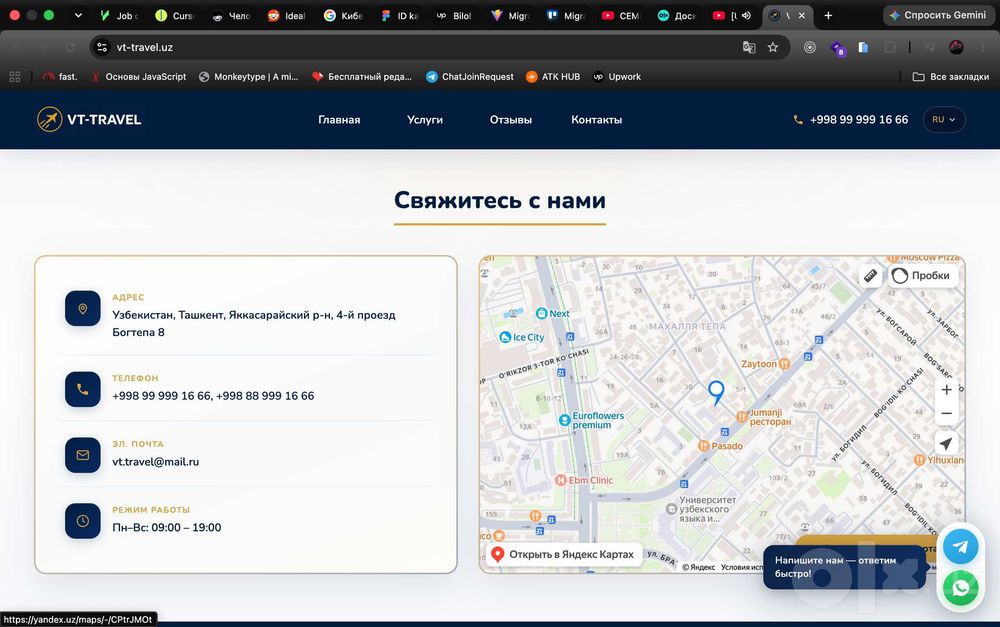Screen dimensions: 1000x627
Task: Open the Все закладки folder
Action: (951, 77)
